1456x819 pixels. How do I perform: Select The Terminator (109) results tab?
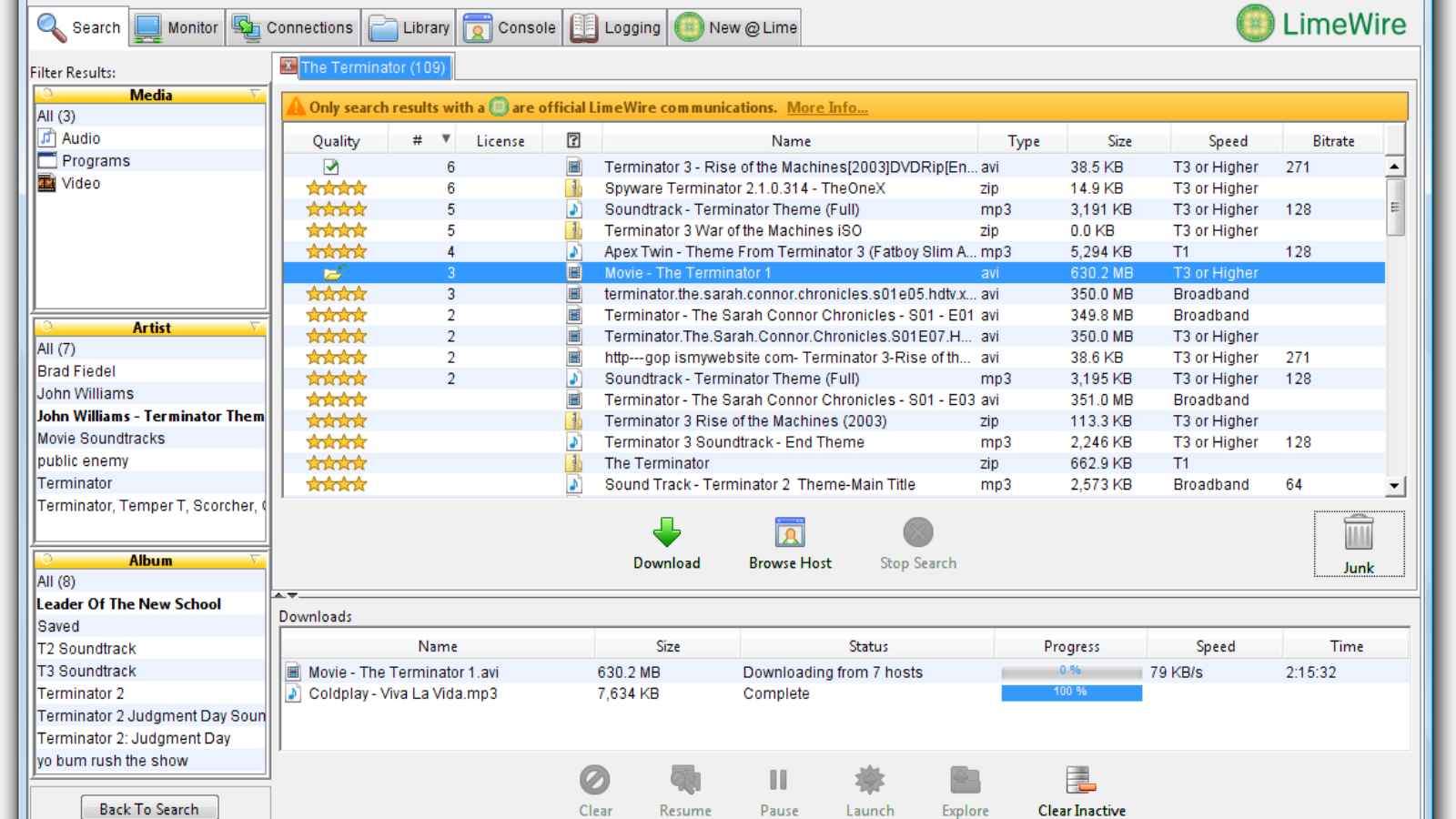coord(373,67)
